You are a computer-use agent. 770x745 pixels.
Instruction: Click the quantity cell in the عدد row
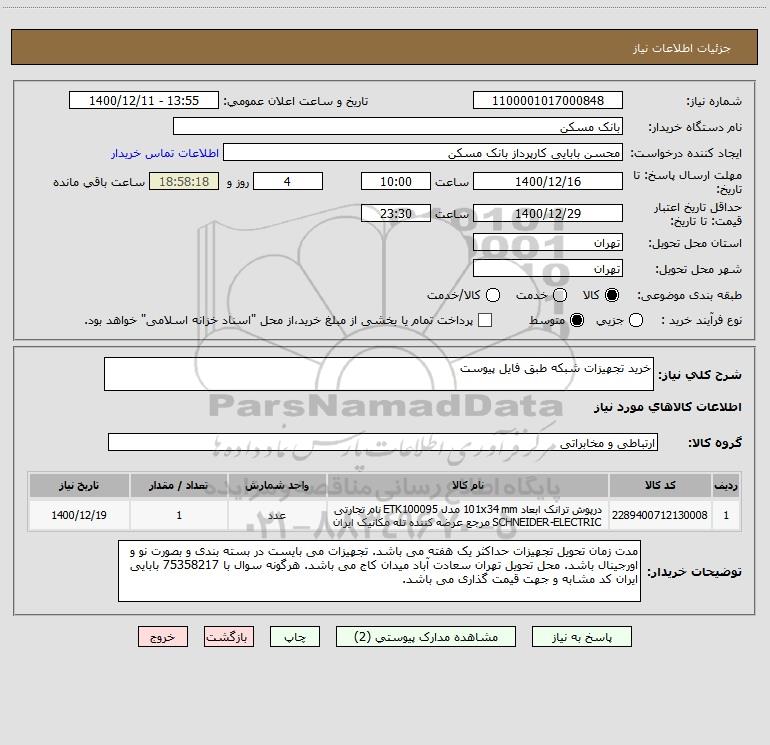pyautogui.click(x=179, y=515)
